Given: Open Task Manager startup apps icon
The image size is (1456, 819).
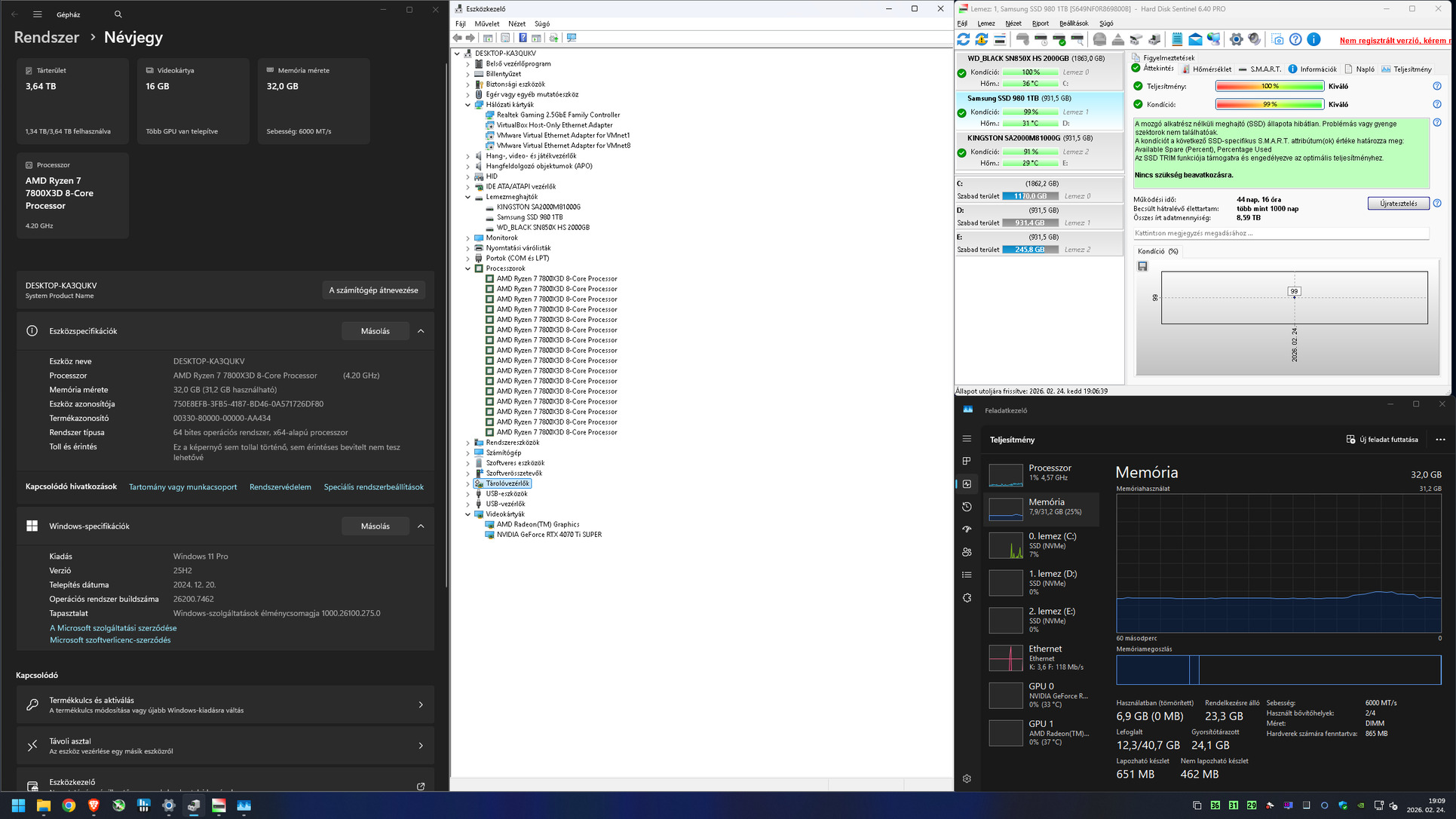Looking at the screenshot, I should click(967, 529).
